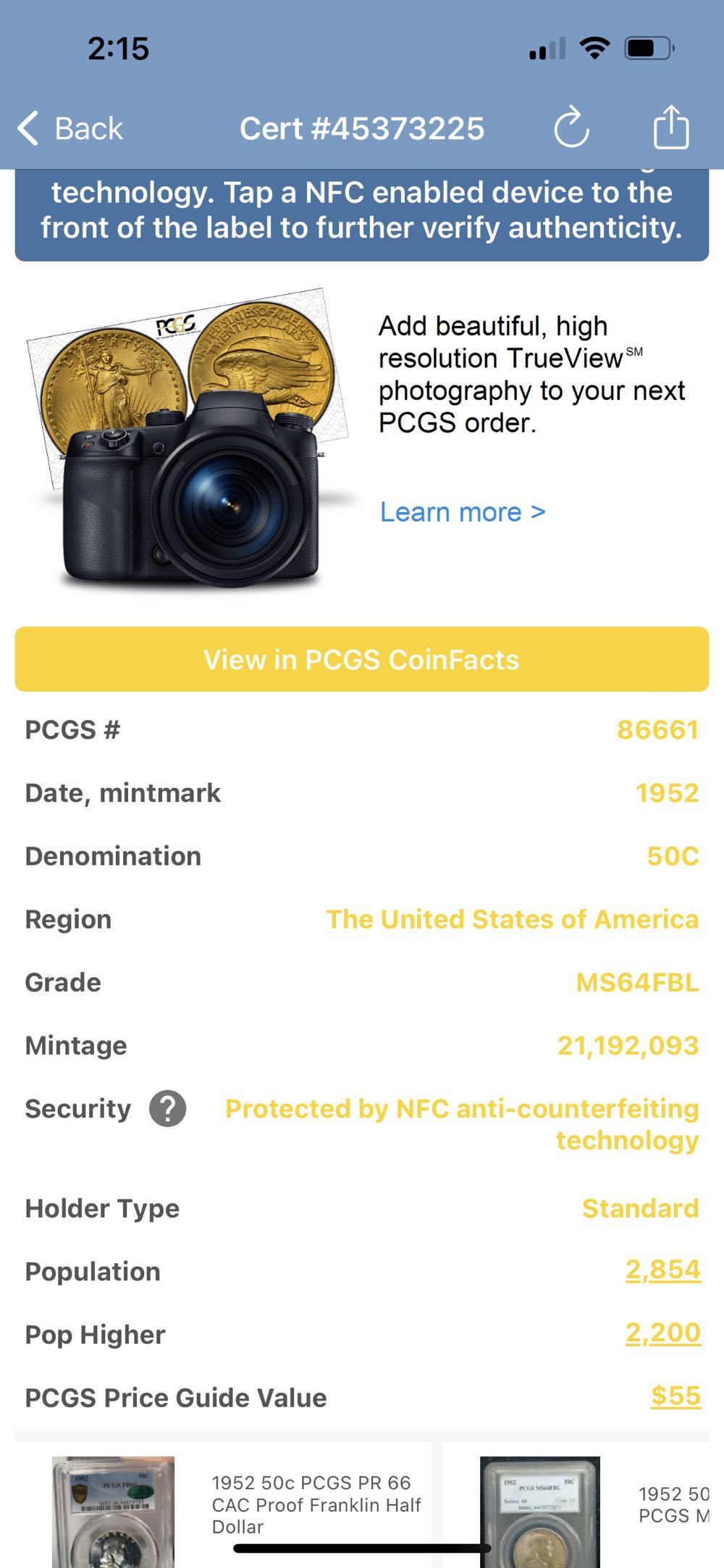Open the second 1952 50C slab thumbnail
Screen dimensions: 724x1568
pos(540,1510)
